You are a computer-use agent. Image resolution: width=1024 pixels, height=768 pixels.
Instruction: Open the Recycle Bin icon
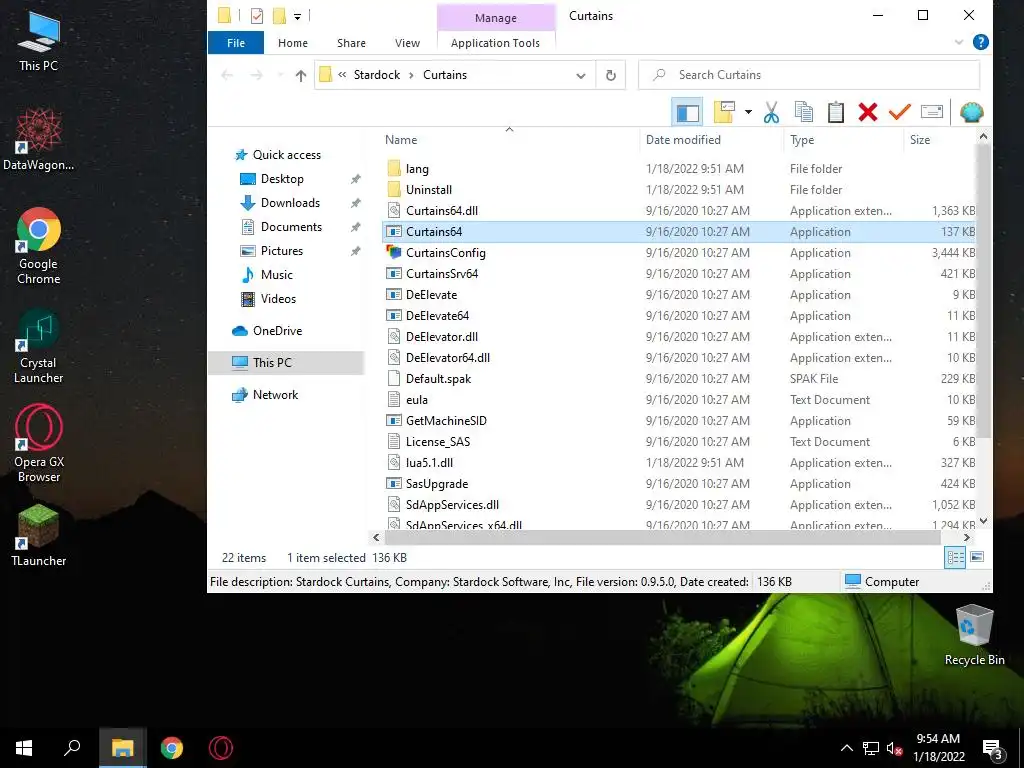[x=974, y=635]
